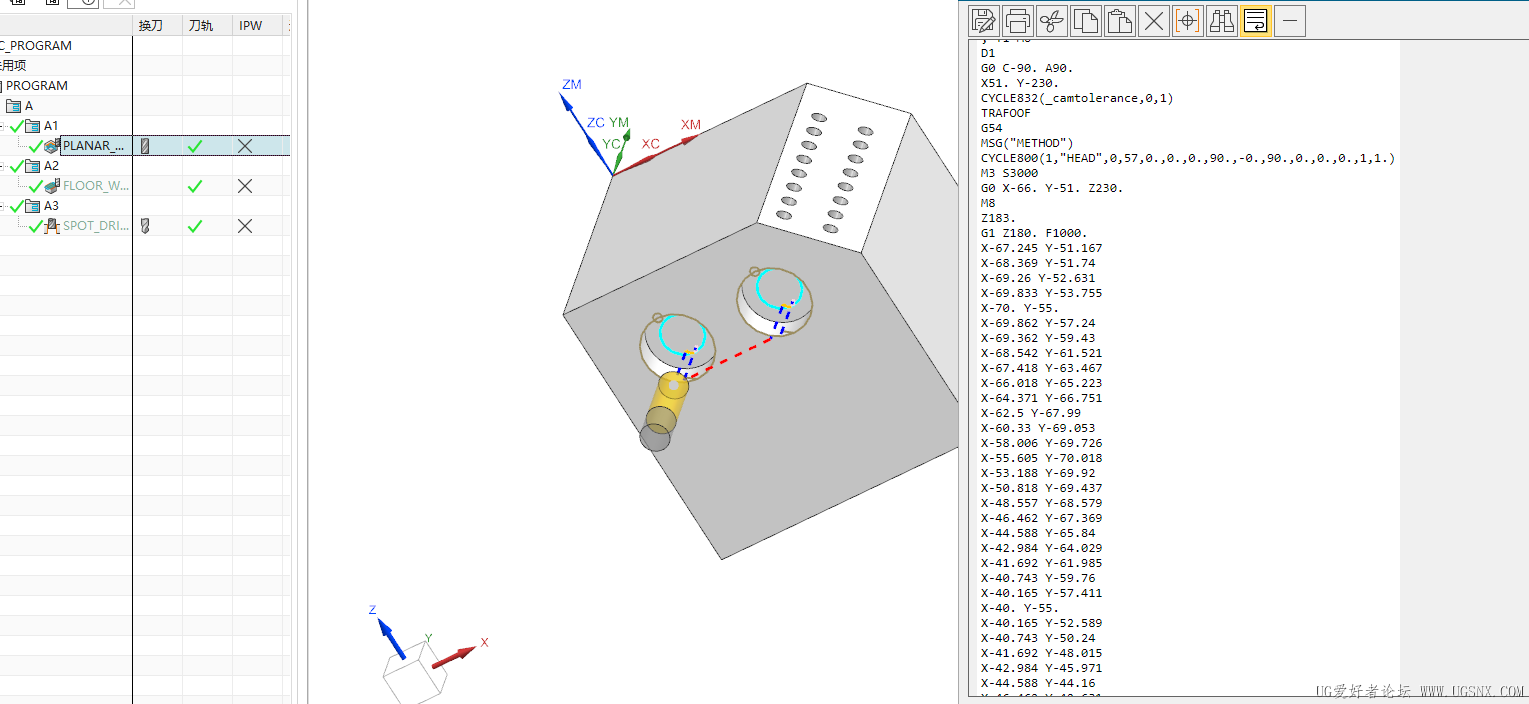Image resolution: width=1529 pixels, height=704 pixels.
Task: Click the Delete X icon in listing toolbar
Action: tap(1154, 20)
